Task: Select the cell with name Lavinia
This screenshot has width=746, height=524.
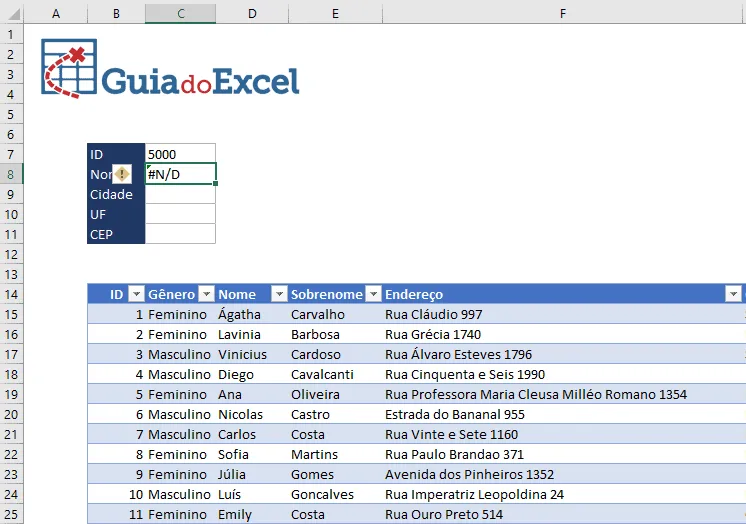Action: (x=252, y=334)
